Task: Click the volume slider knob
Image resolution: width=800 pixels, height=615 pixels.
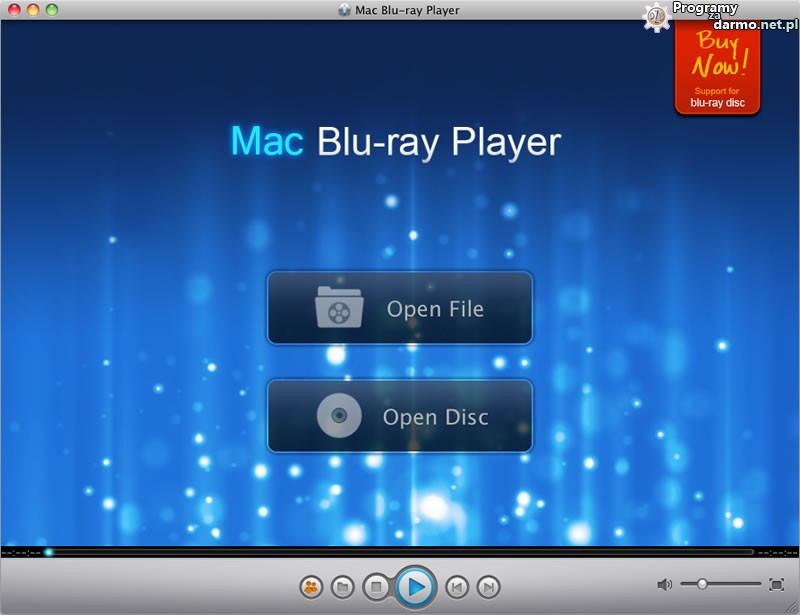Action: point(703,584)
